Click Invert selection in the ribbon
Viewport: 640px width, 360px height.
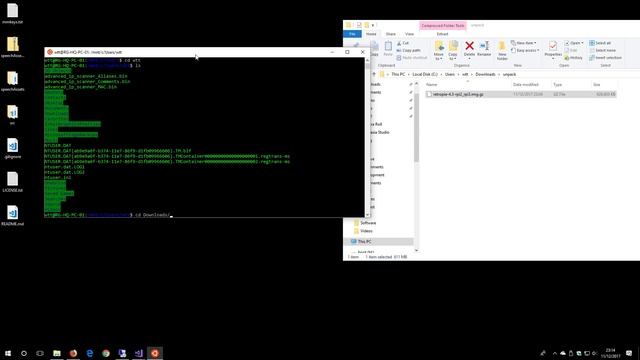coord(605,58)
